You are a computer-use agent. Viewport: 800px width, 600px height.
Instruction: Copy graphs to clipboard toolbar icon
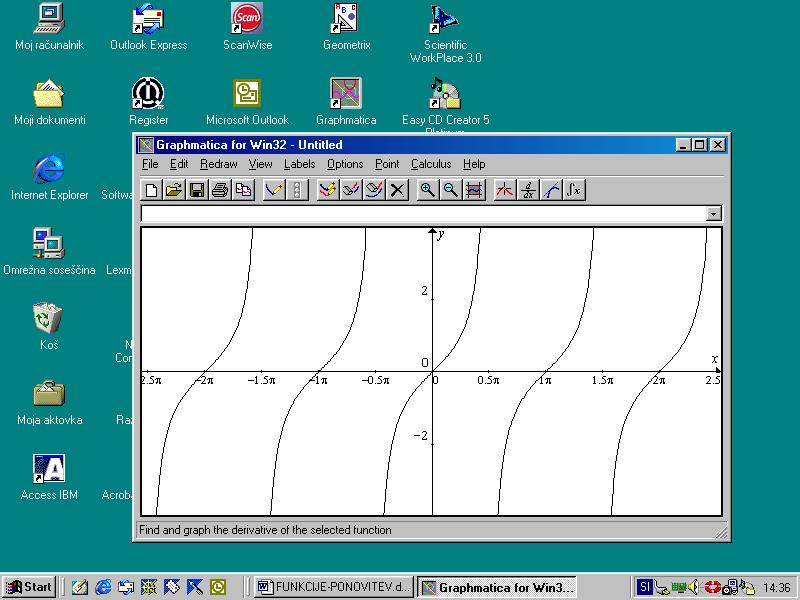244,190
